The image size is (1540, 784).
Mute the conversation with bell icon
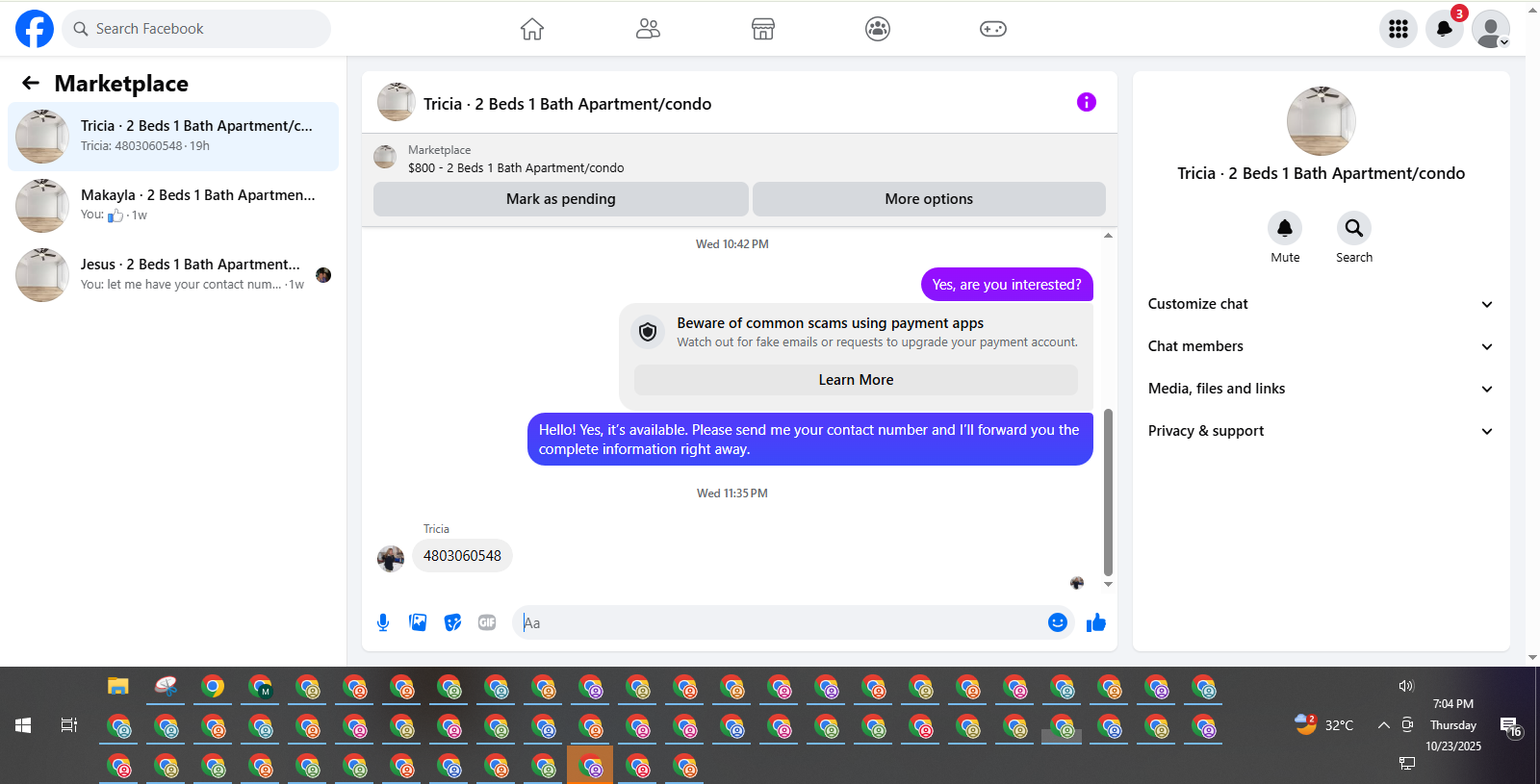coord(1285,228)
